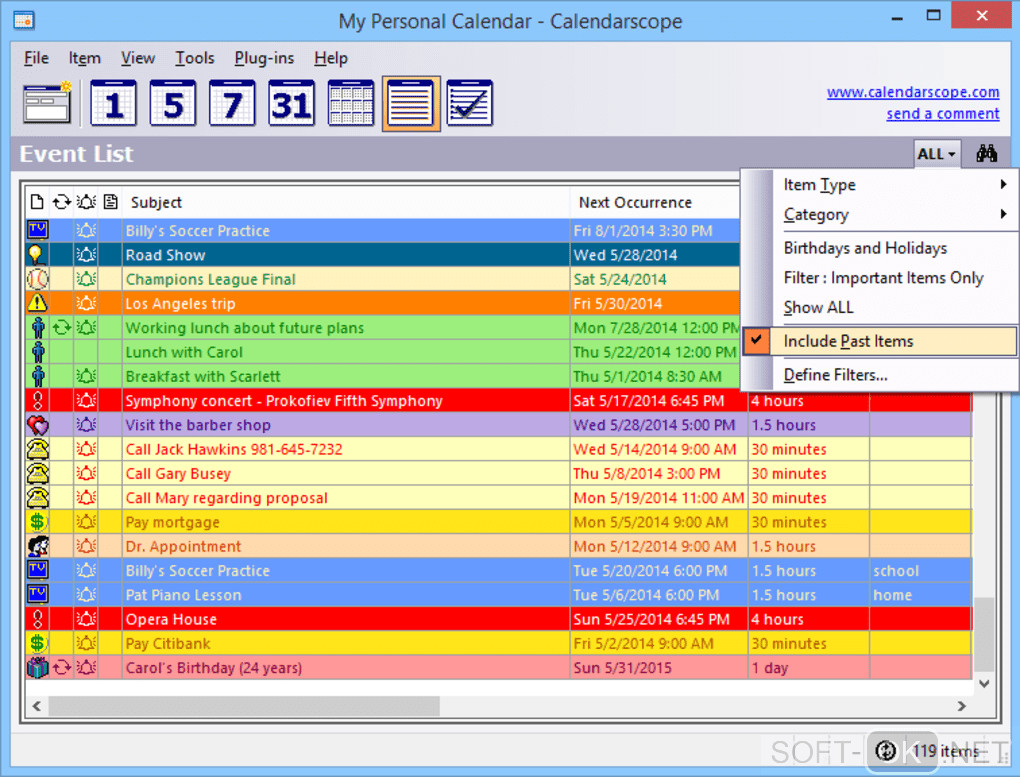Click the horizontal scrollbar thumb
1020x777 pixels.
coord(244,705)
